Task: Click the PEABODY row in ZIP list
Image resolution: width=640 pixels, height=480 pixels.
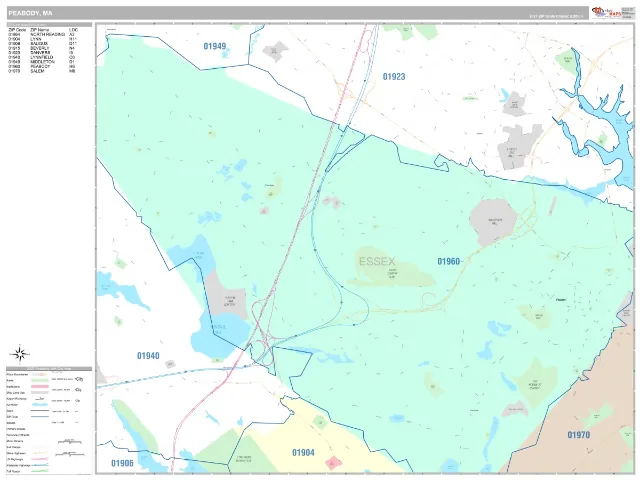Action: pos(42,67)
